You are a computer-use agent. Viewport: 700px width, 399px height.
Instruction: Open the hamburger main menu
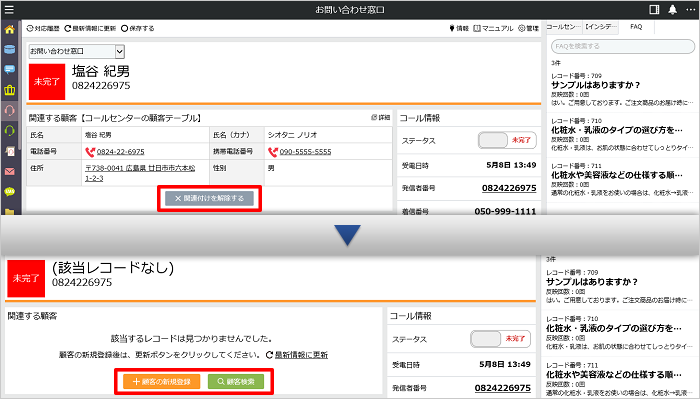[9, 9]
